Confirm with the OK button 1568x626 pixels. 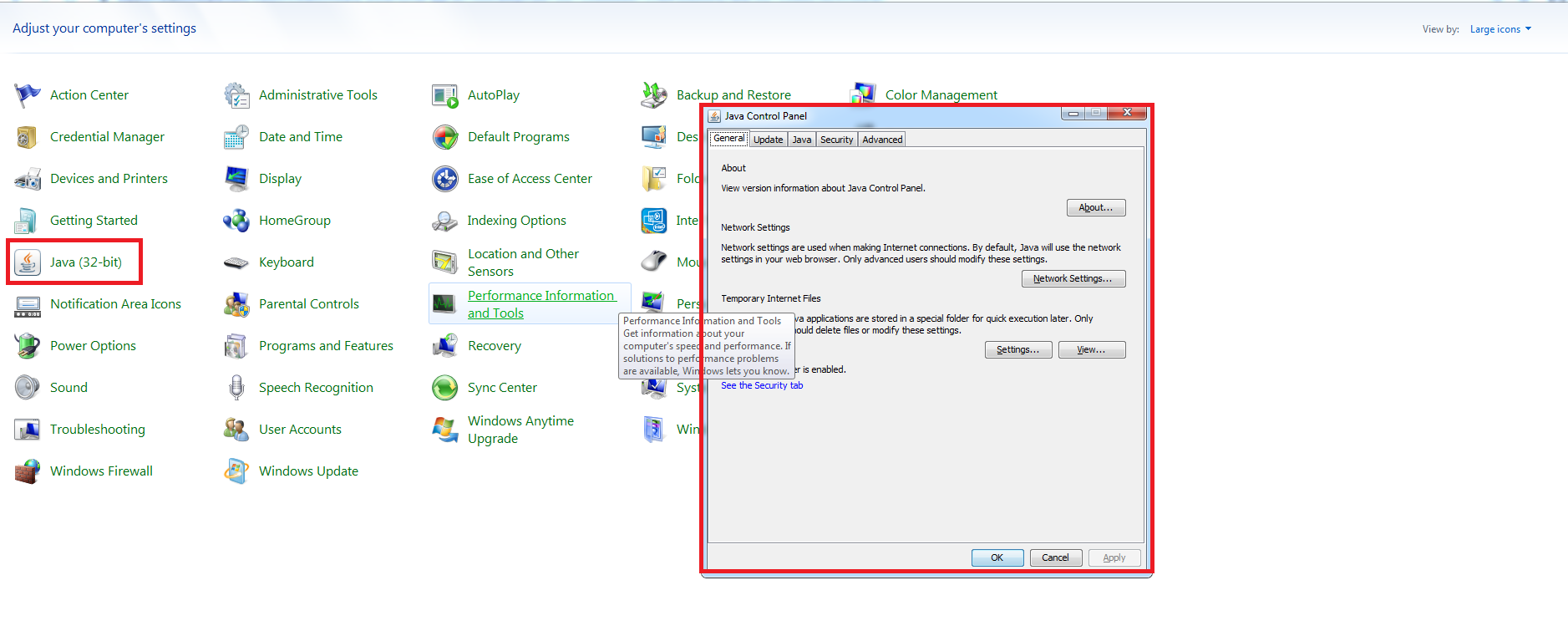tap(997, 557)
